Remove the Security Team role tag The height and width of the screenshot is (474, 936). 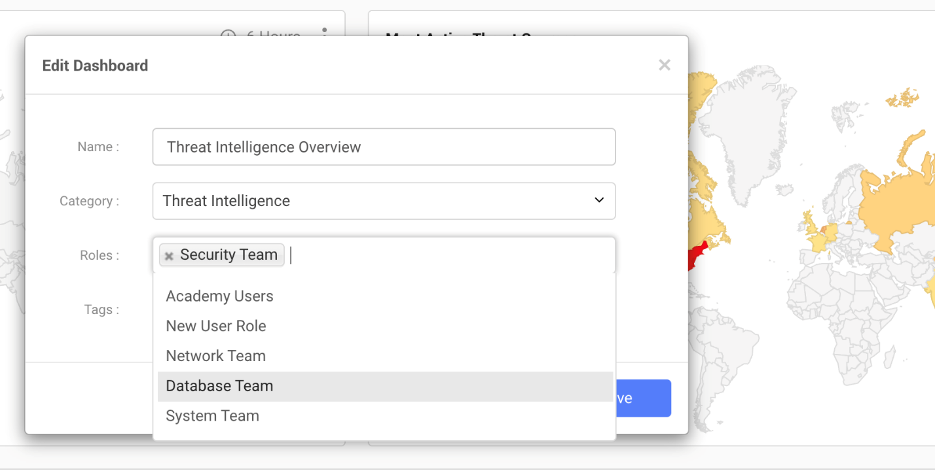pos(169,256)
